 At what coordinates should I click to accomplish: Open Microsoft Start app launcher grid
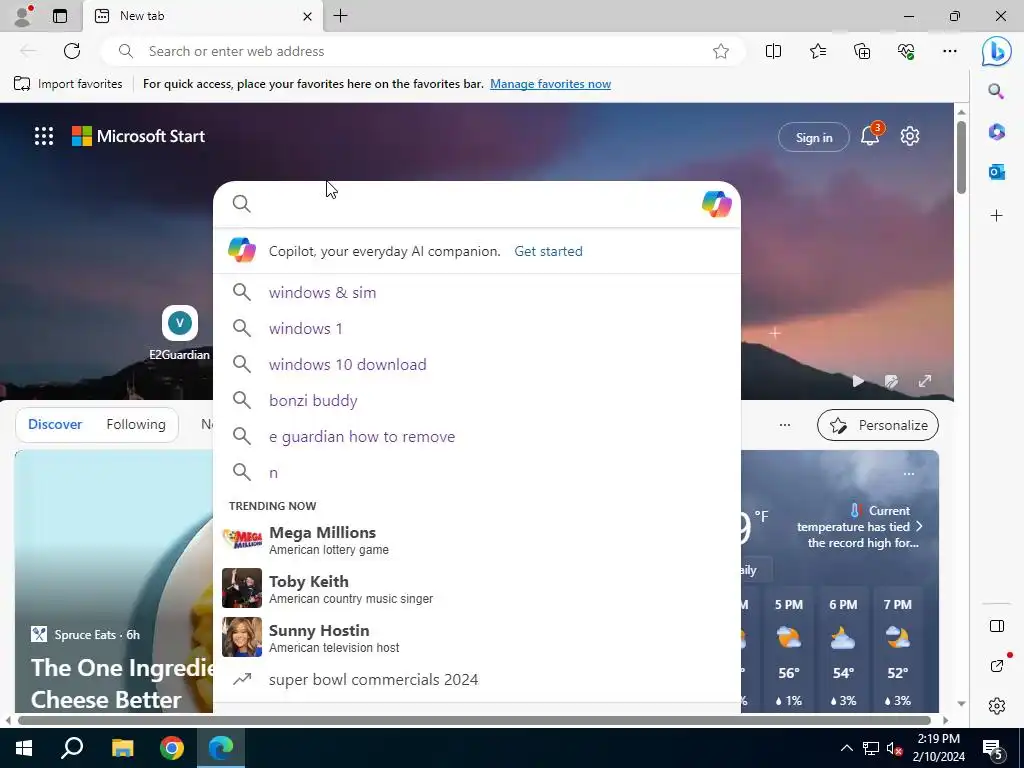pyautogui.click(x=44, y=136)
